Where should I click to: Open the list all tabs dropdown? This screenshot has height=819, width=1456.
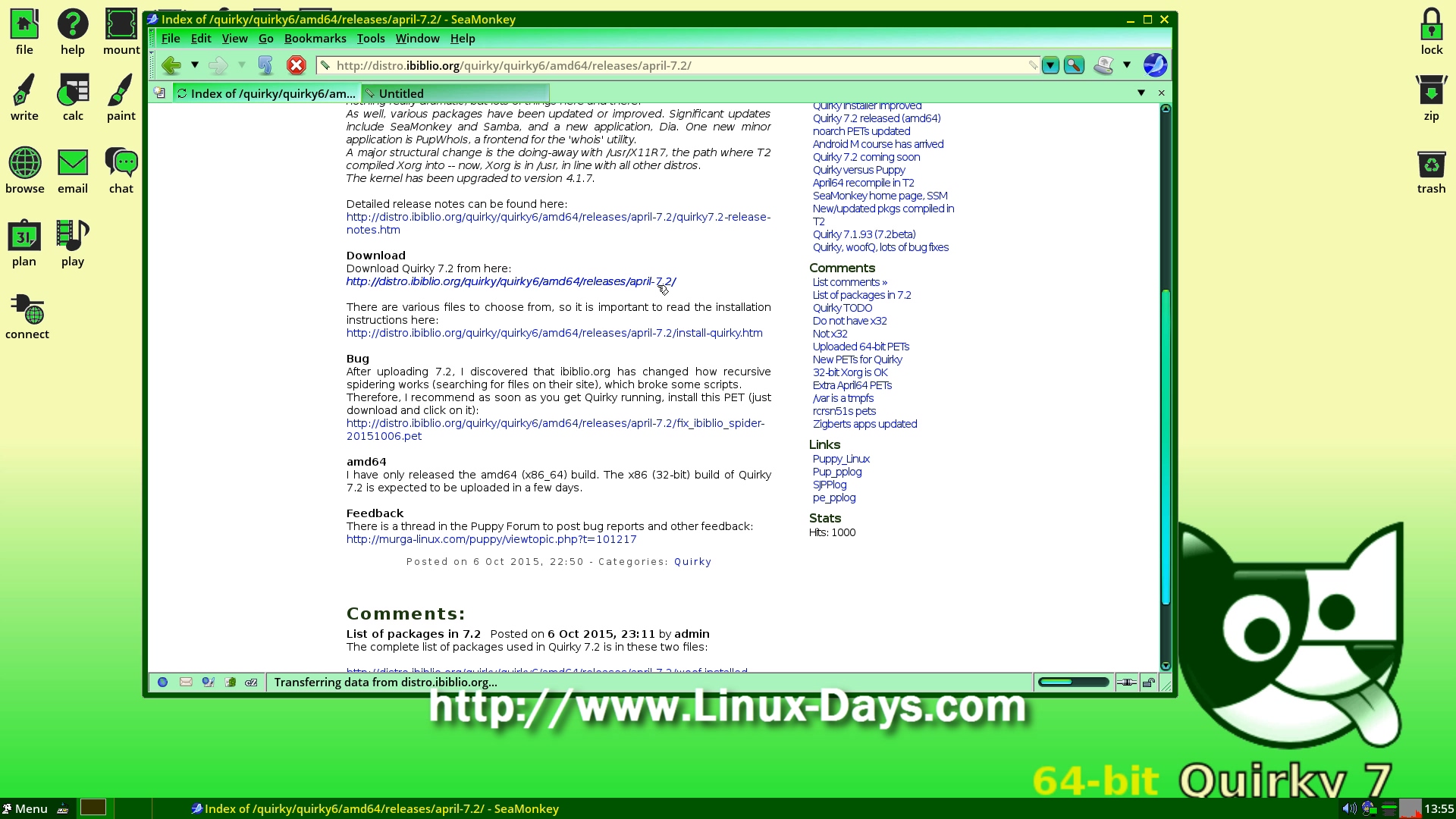click(1141, 93)
